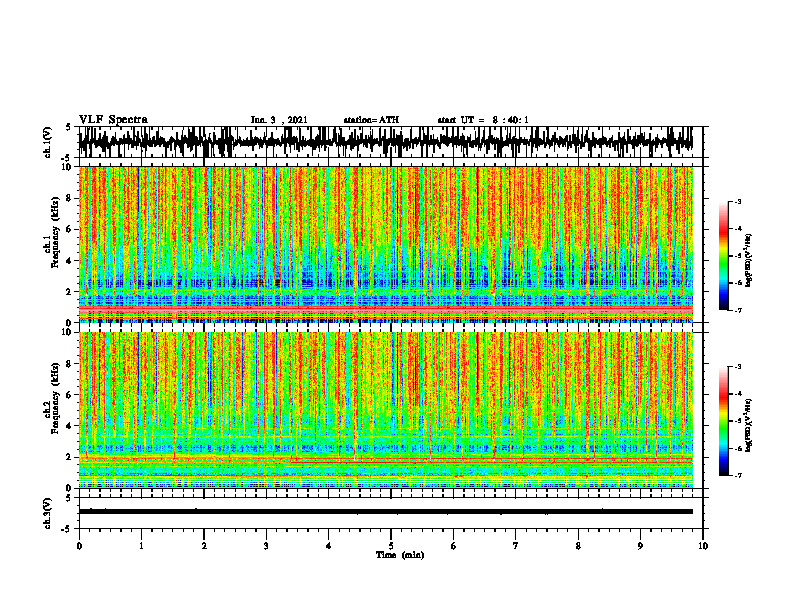
Task: Click the "ch.3(V)" axis label
Action: (x=48, y=513)
